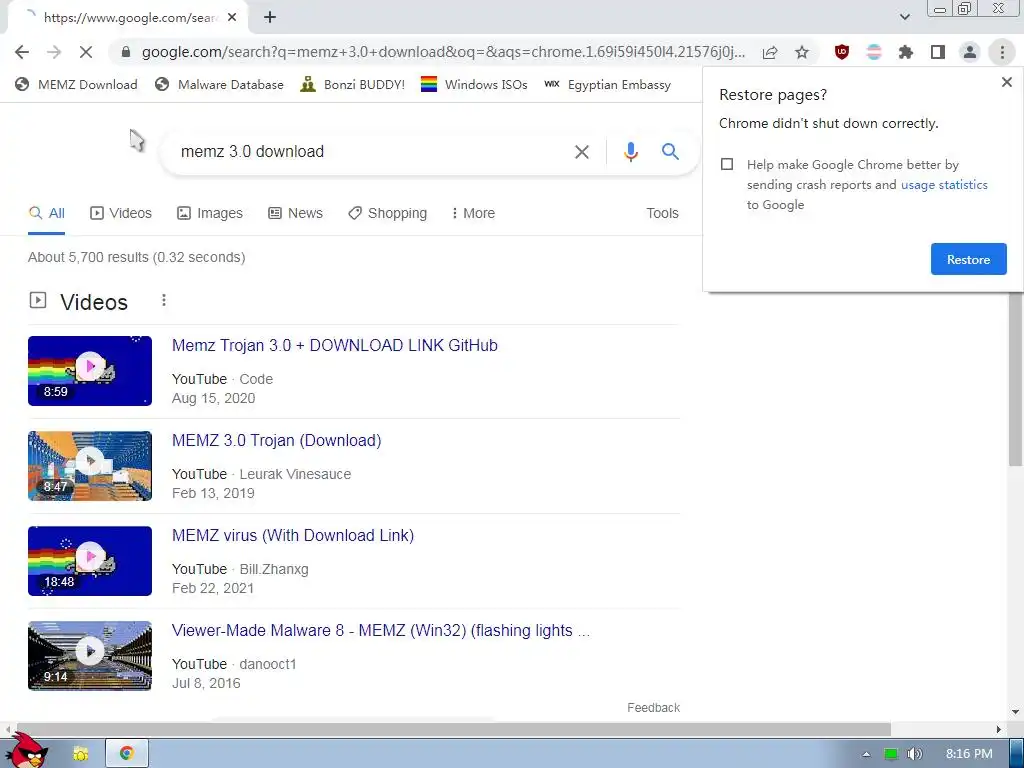Click the lock icon in address bar
Screen dimensions: 1024x768
[x=126, y=52]
